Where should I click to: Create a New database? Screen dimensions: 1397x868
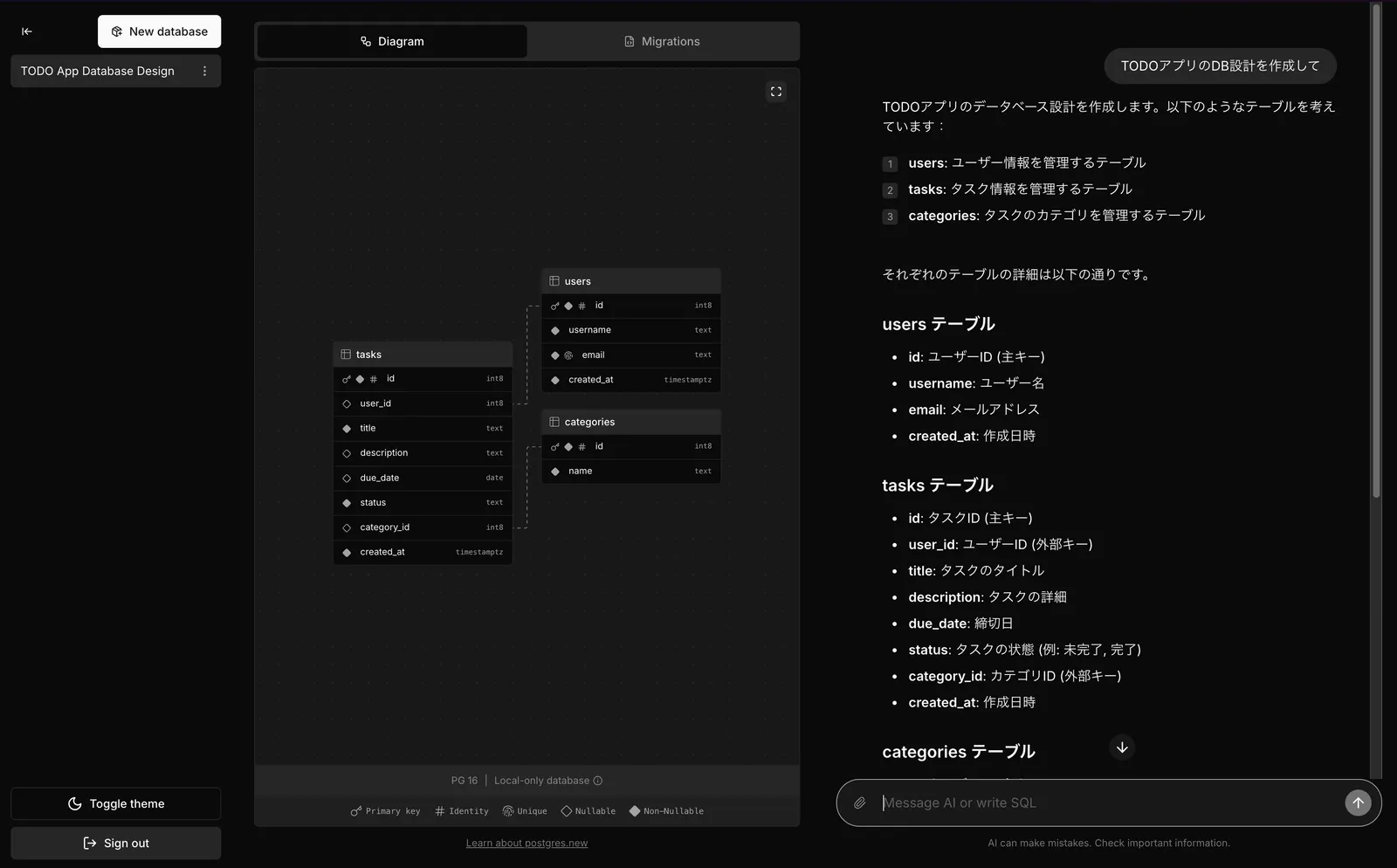point(159,31)
